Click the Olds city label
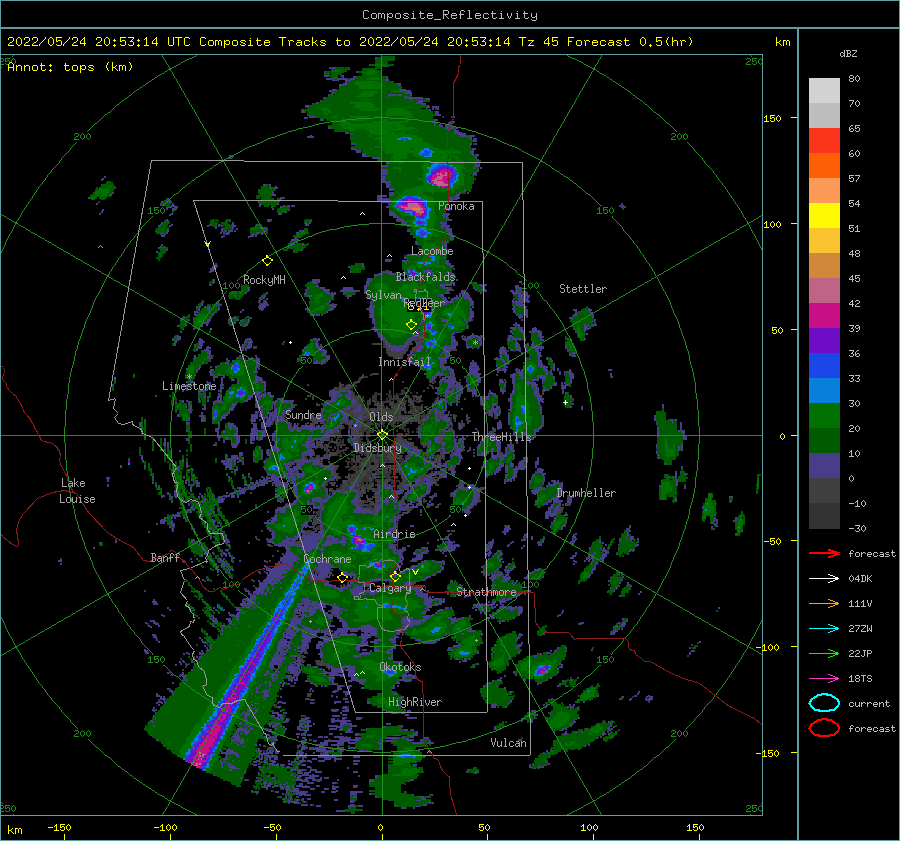This screenshot has height=841, width=900. point(381,417)
